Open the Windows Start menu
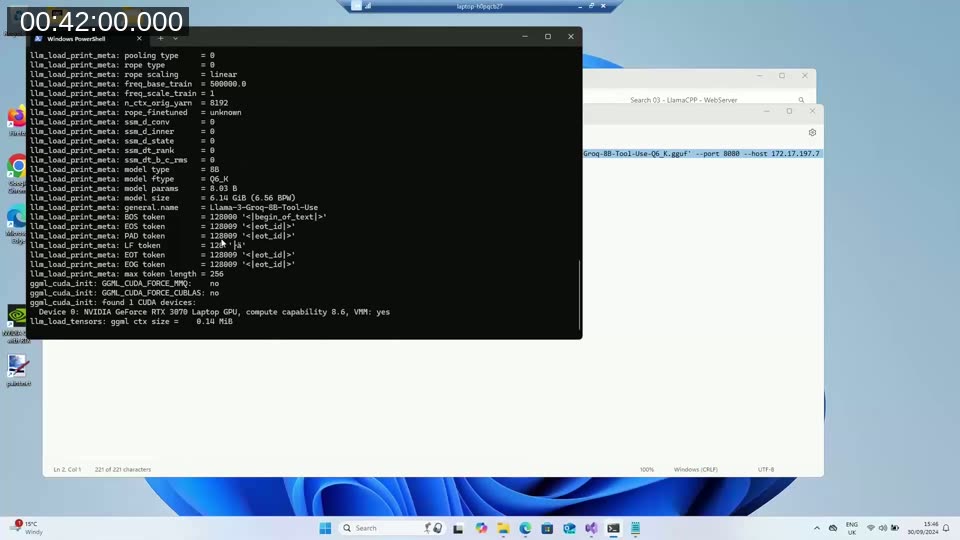The height and width of the screenshot is (540, 960). (325, 528)
